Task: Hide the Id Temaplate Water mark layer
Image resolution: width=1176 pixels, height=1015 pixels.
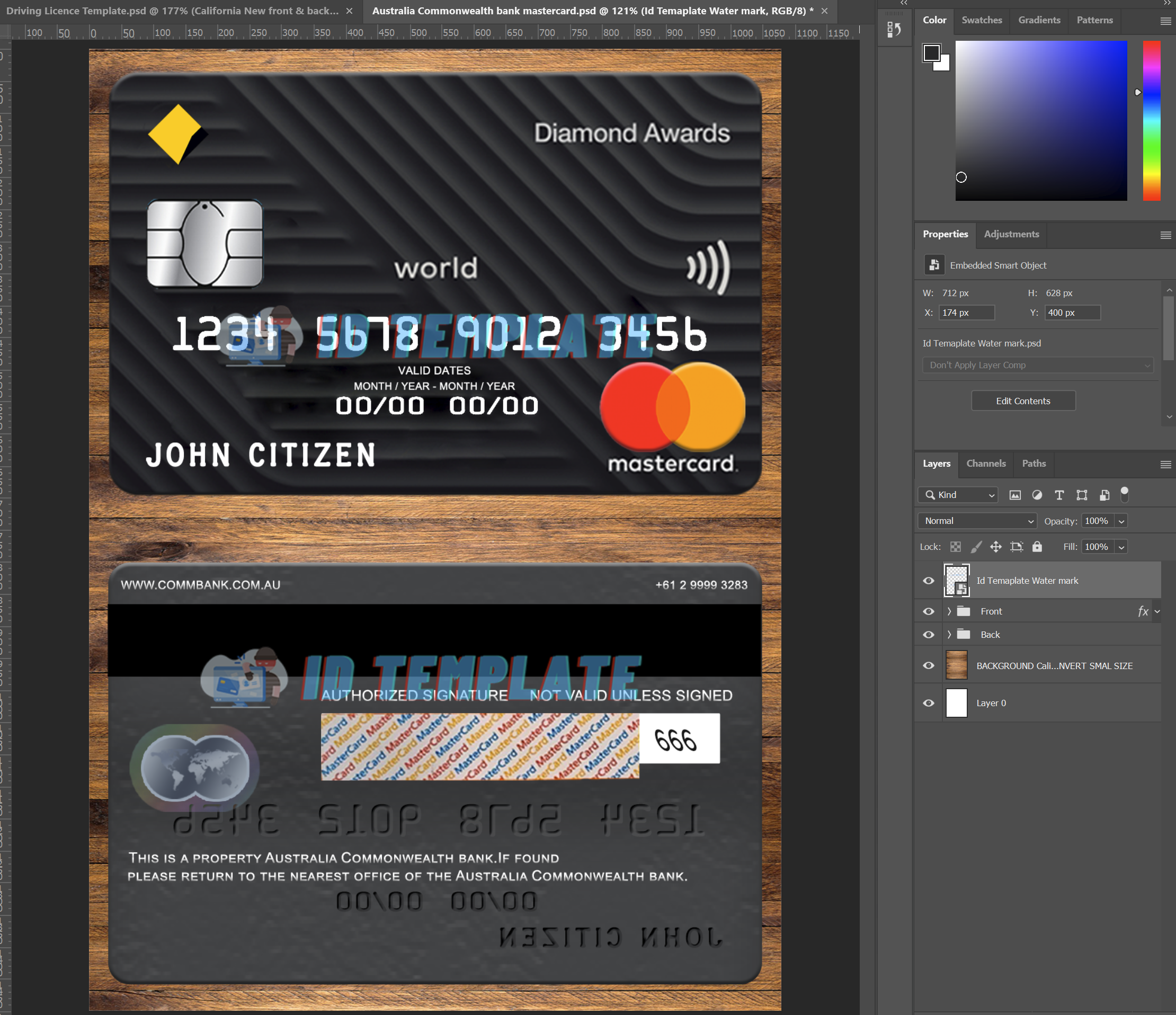Action: [929, 581]
